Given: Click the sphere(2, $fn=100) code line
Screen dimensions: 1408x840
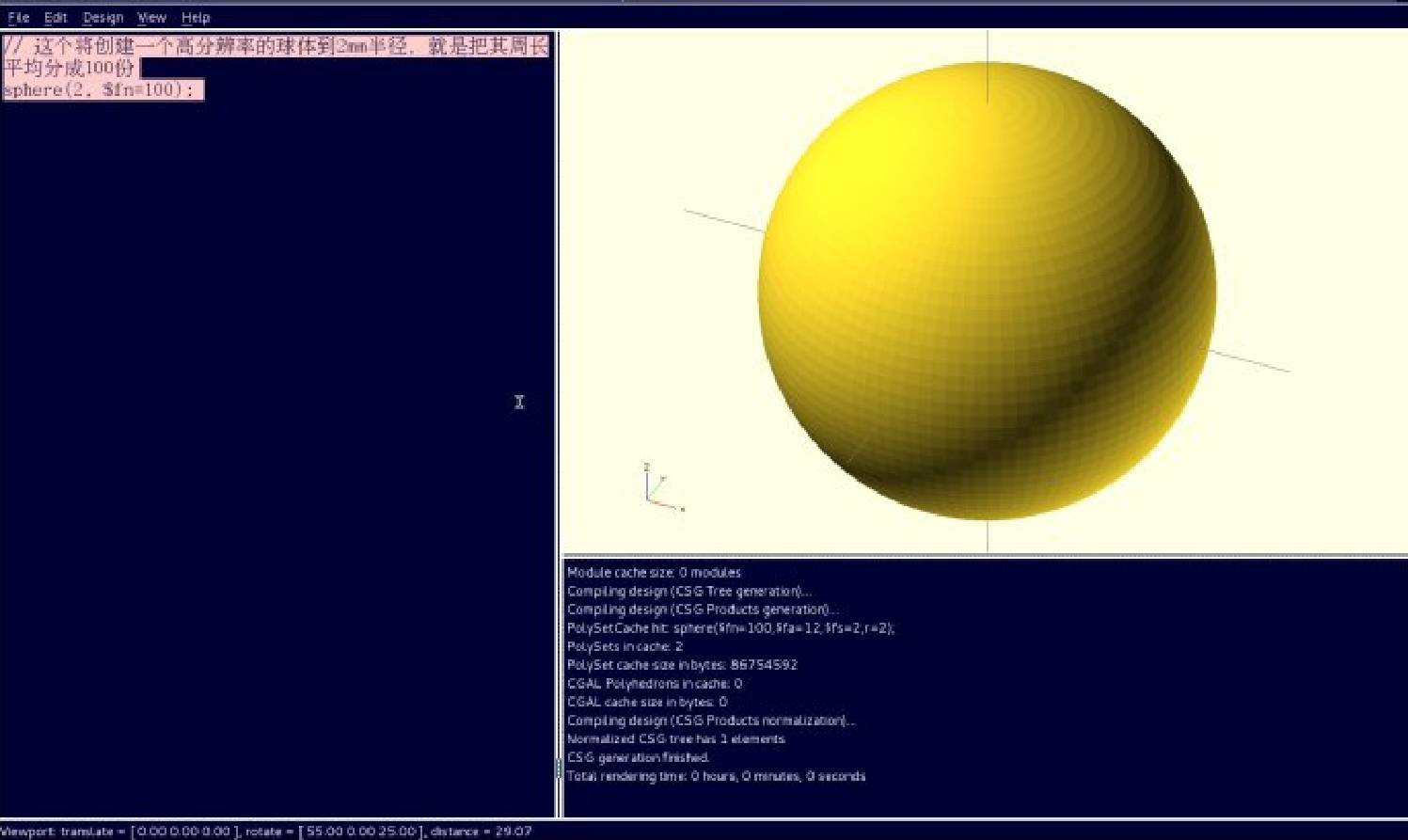Looking at the screenshot, I should [x=102, y=90].
